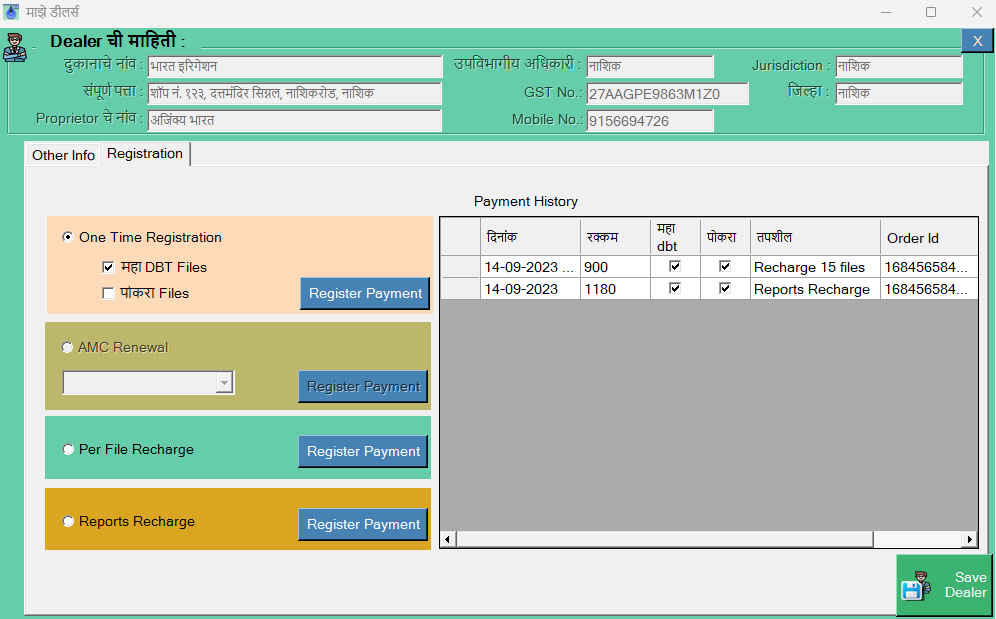This screenshot has width=996, height=619.
Task: Click the GST No. input field
Action: (667, 94)
